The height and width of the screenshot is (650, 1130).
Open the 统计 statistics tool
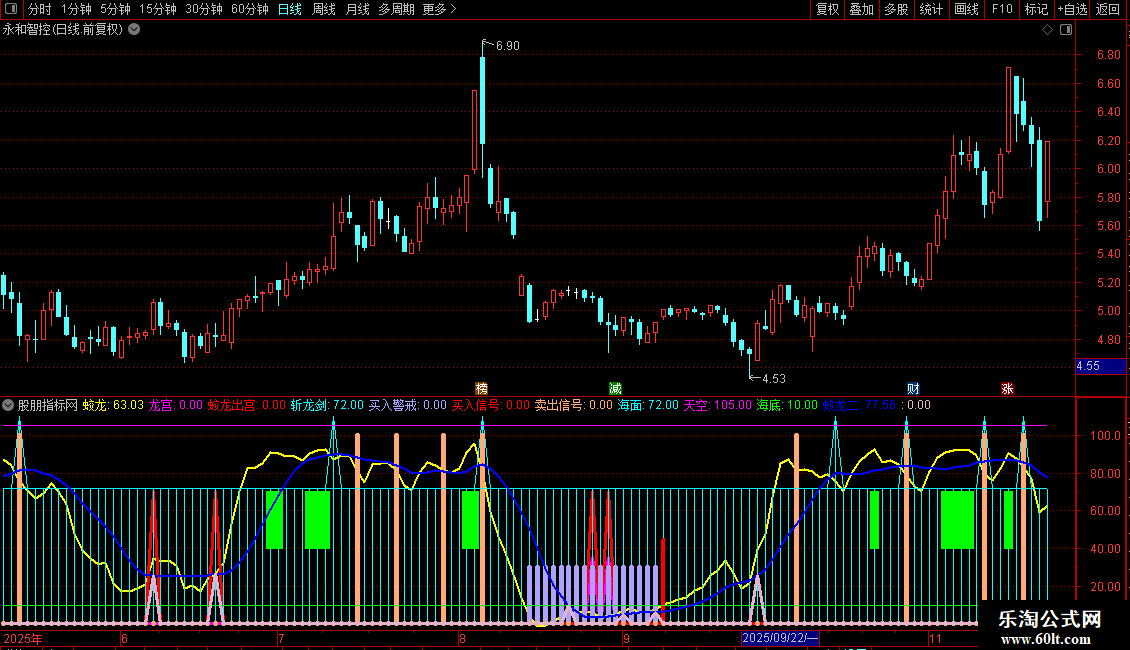[x=930, y=9]
